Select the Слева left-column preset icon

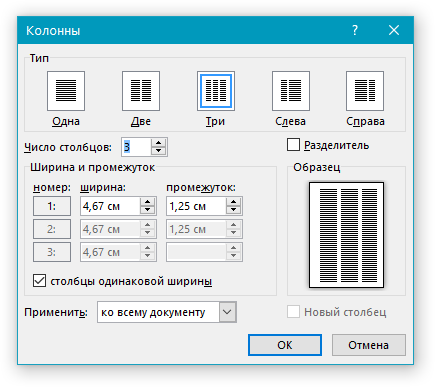[x=291, y=91]
